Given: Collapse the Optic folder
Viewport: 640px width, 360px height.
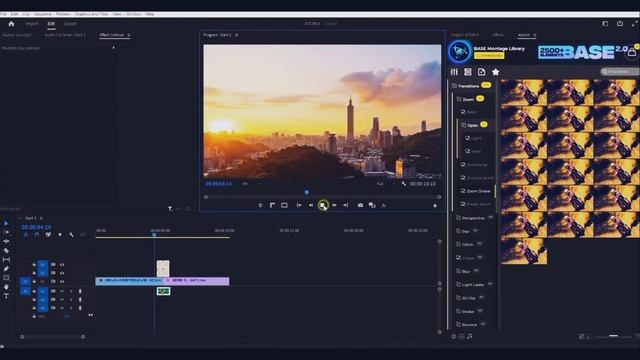Looking at the screenshot, I should pos(473,125).
